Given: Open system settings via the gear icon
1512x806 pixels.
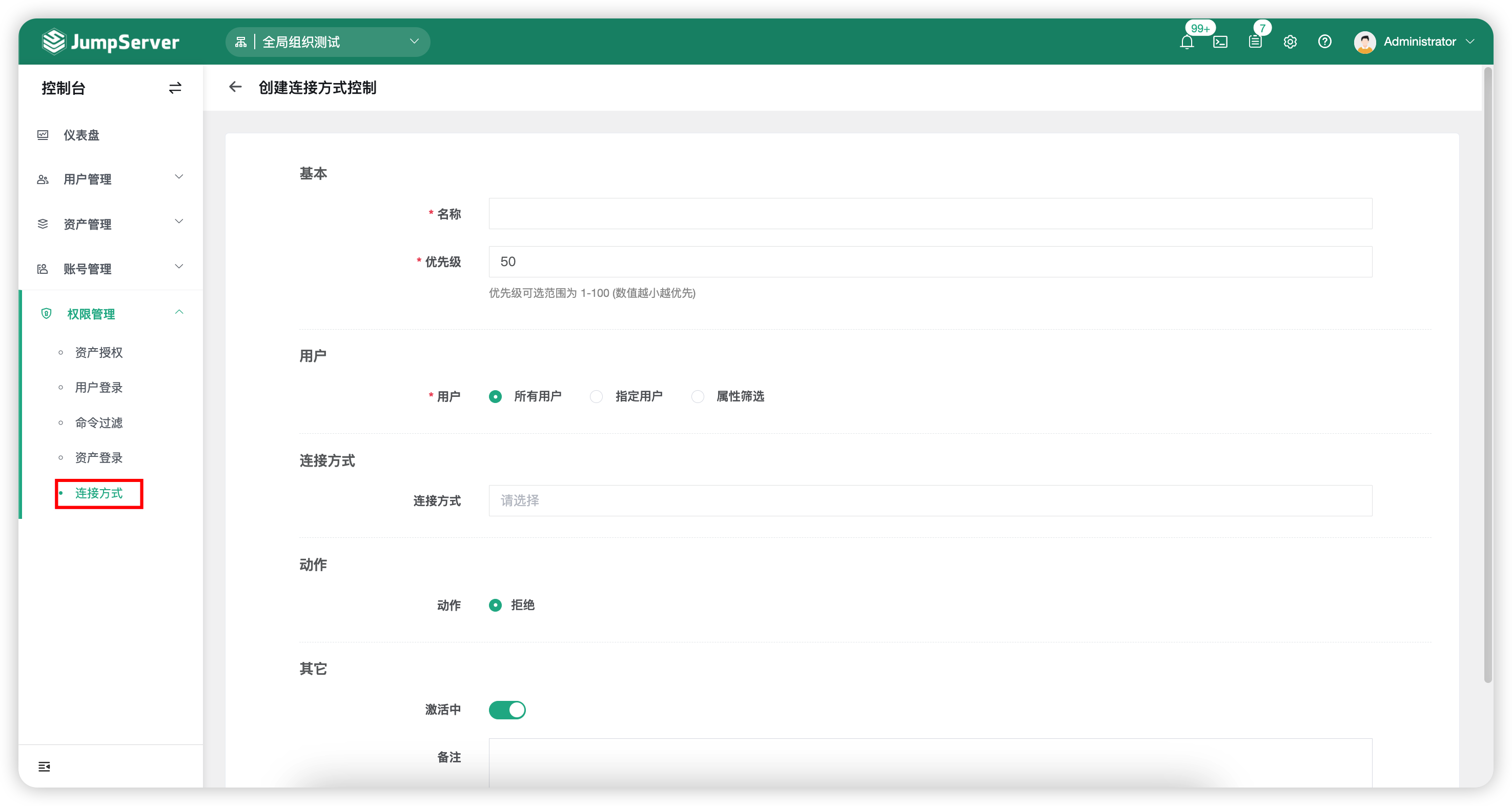Looking at the screenshot, I should [x=1290, y=42].
